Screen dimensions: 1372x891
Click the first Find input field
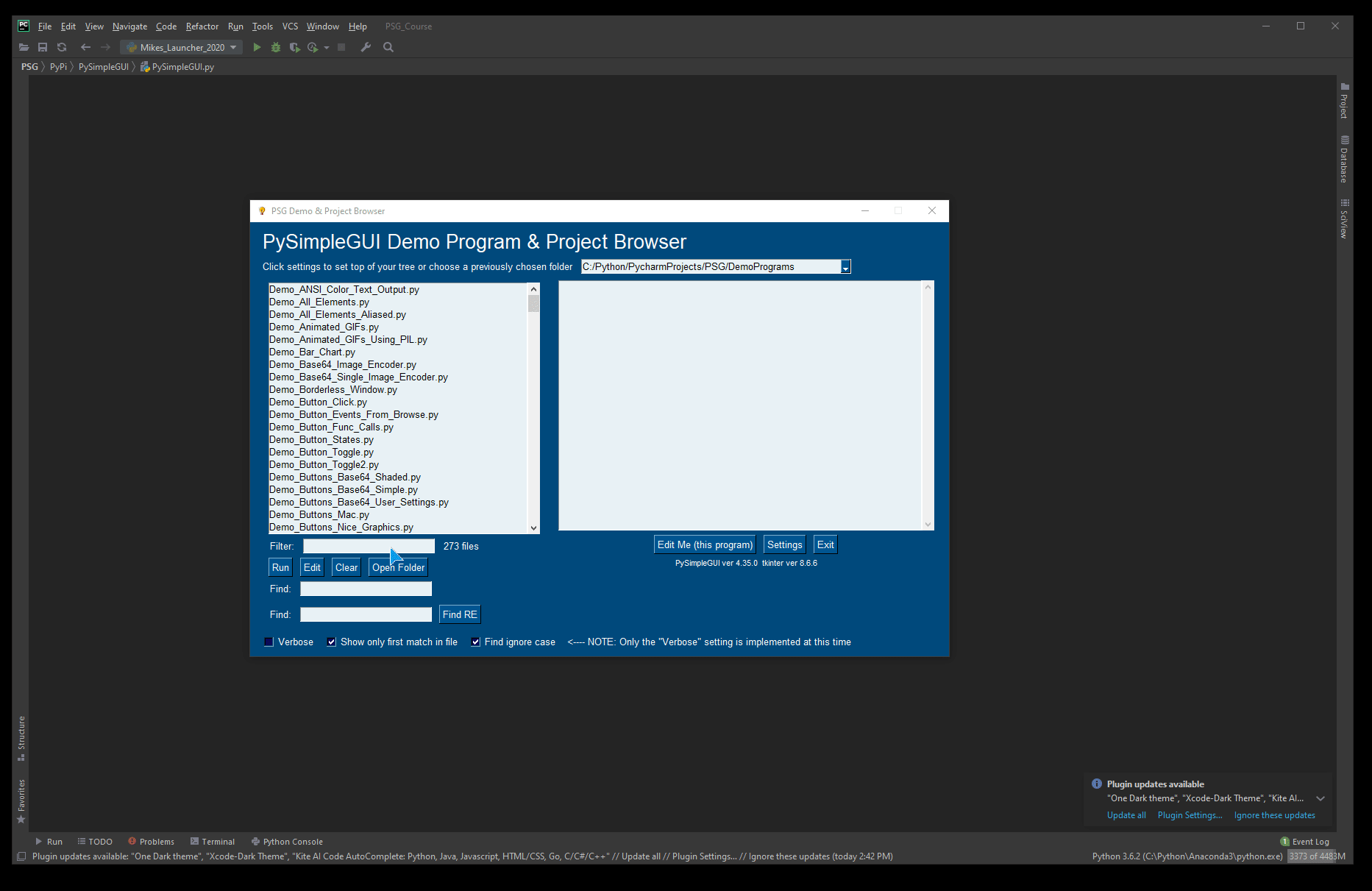(x=366, y=589)
